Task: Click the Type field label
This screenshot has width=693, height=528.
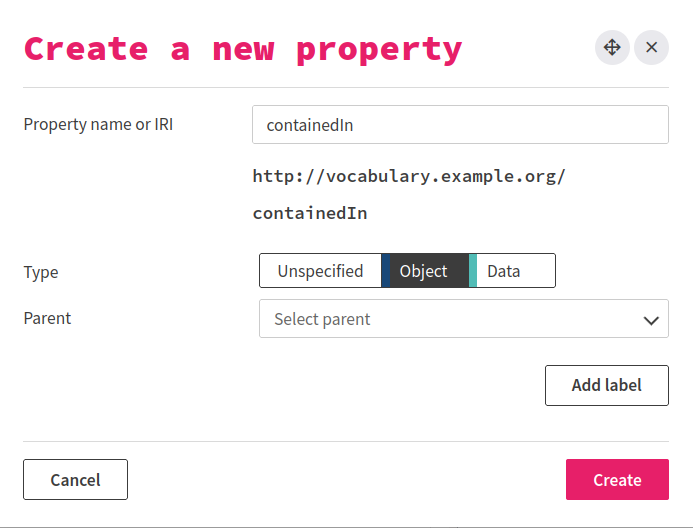Action: tap(41, 272)
